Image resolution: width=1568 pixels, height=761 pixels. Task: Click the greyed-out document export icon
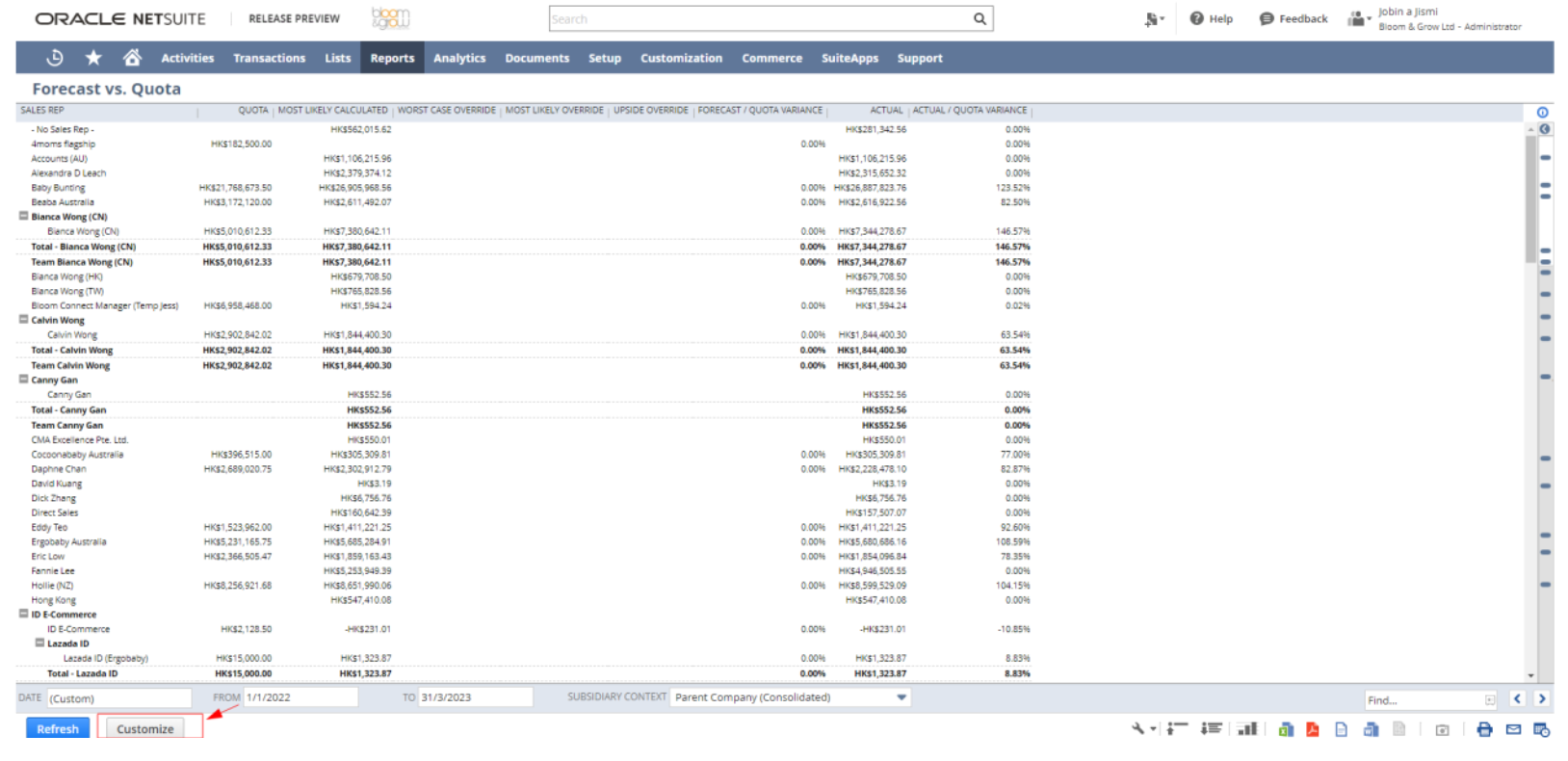point(1399,729)
